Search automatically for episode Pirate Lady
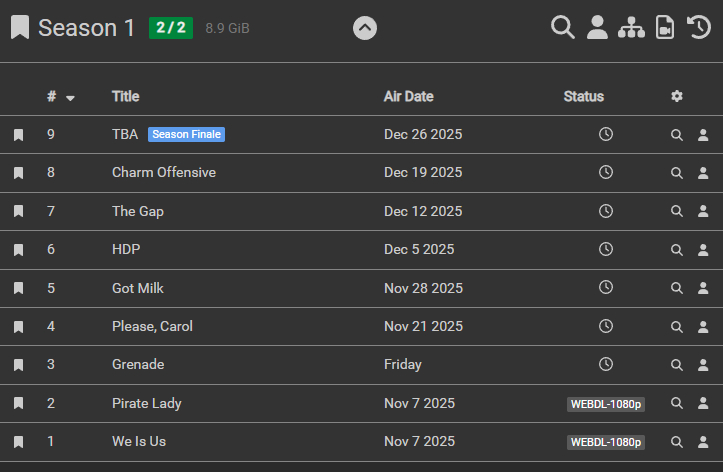Viewport: 723px width, 472px height. tap(677, 403)
